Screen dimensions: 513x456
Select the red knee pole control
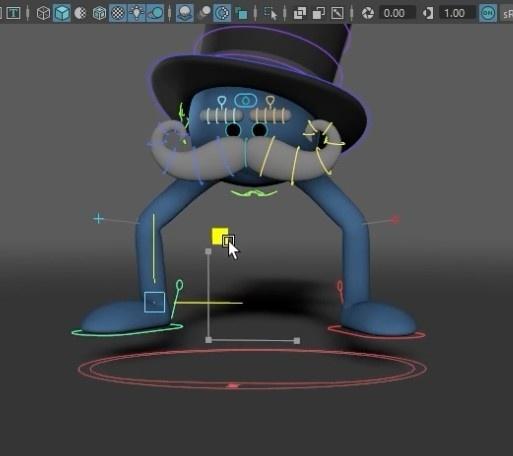pos(395,219)
